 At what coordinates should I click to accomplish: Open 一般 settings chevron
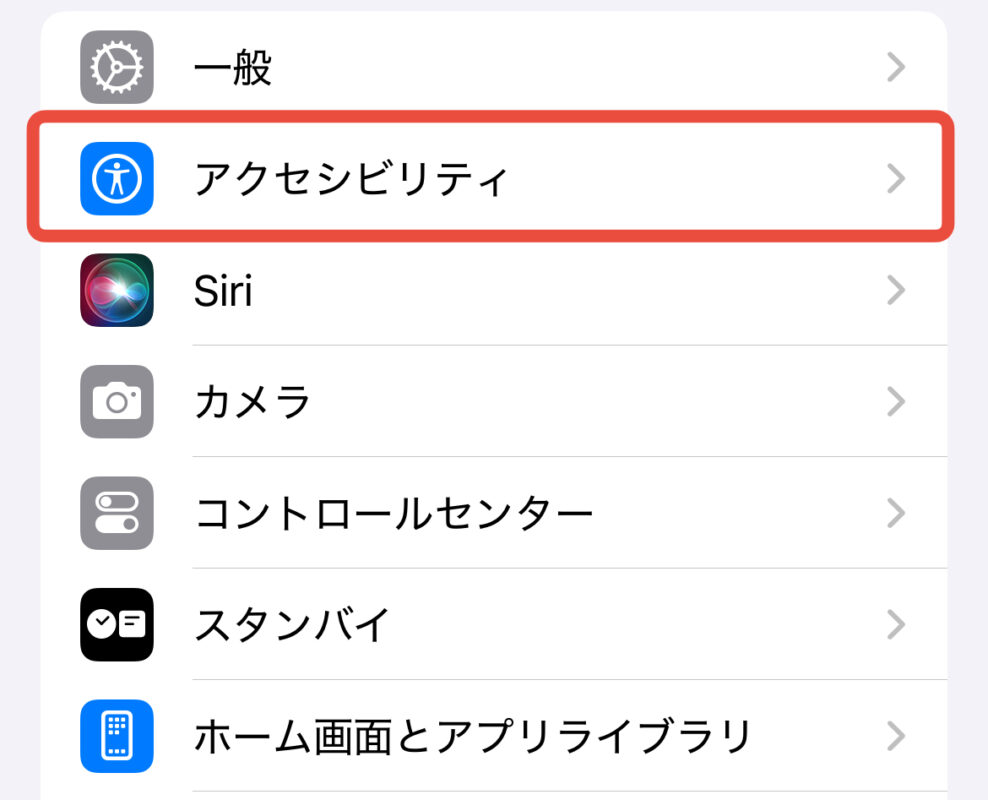pos(896,67)
